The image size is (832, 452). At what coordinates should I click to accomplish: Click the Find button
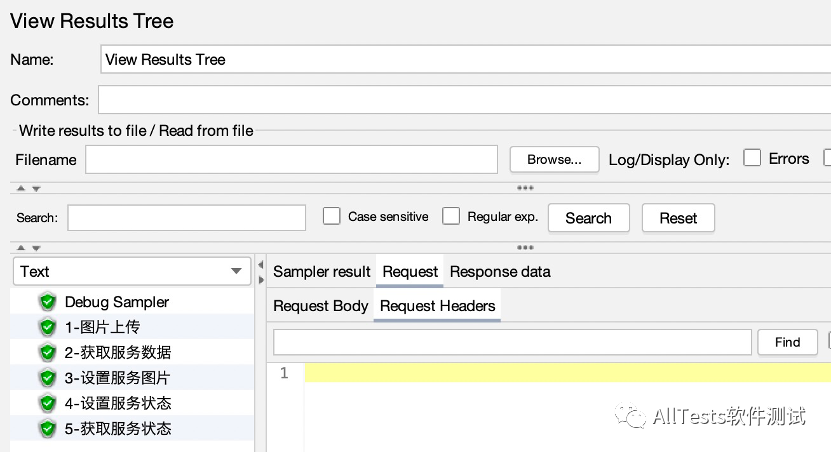787,342
